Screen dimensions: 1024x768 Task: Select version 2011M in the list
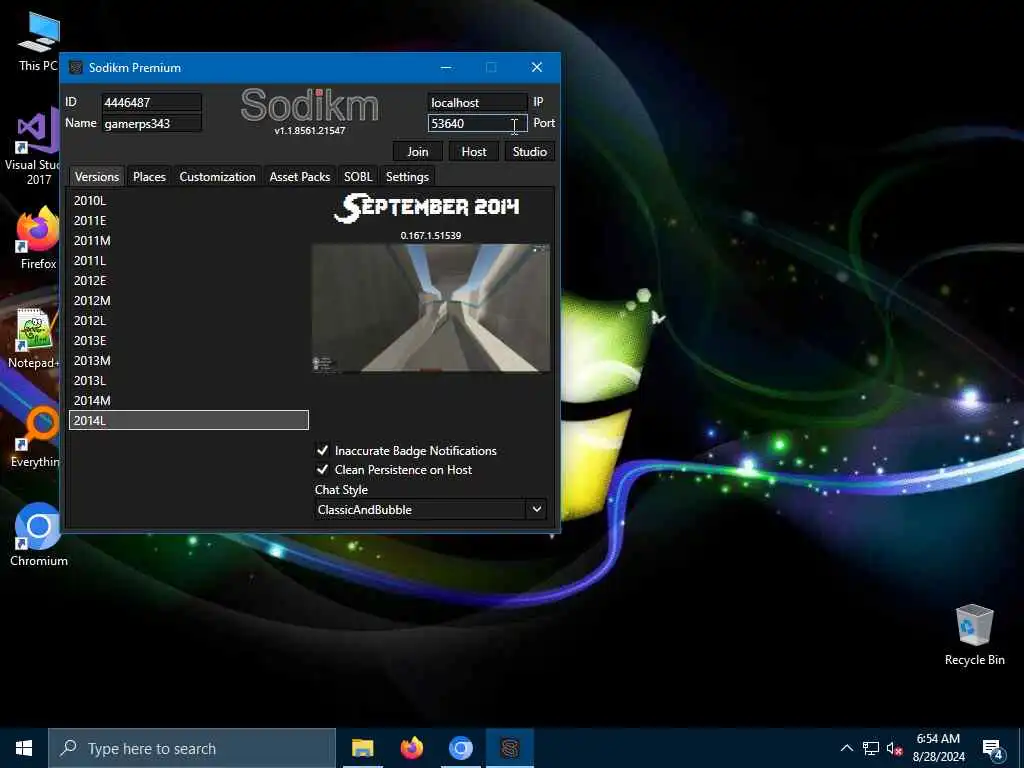189,240
